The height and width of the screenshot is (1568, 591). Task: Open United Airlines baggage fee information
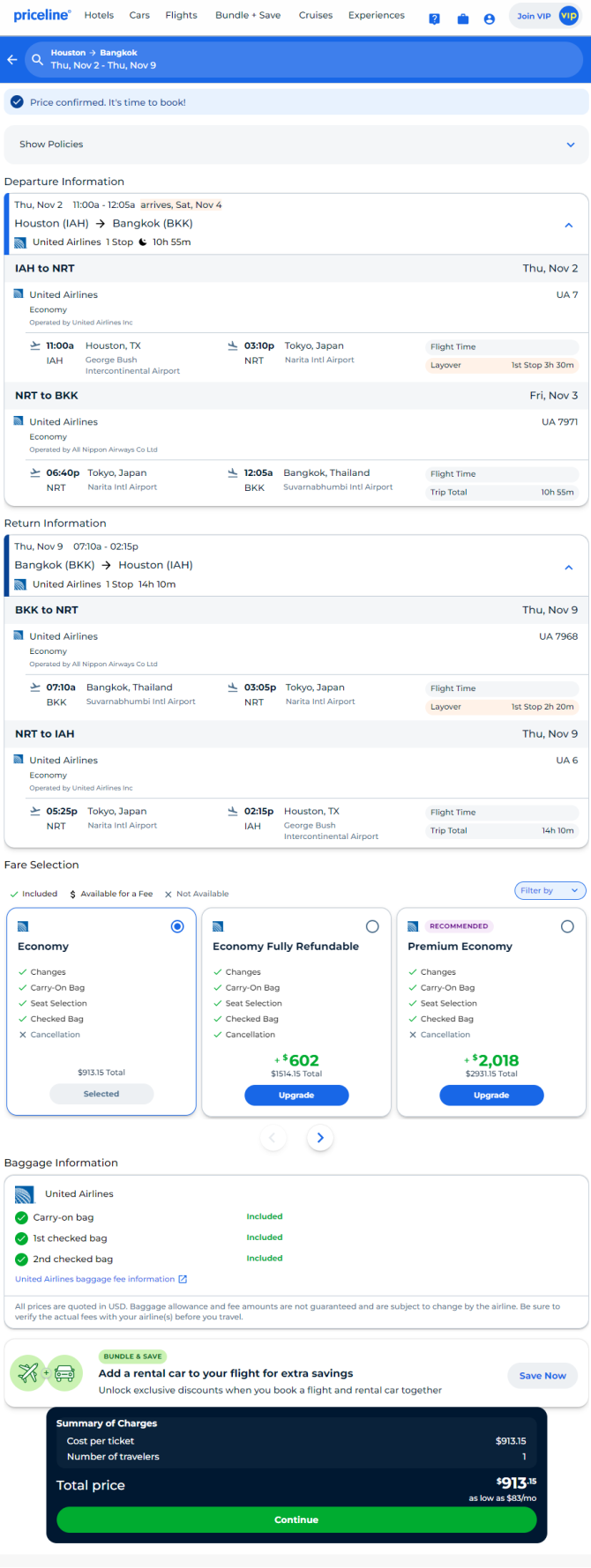tap(95, 1279)
